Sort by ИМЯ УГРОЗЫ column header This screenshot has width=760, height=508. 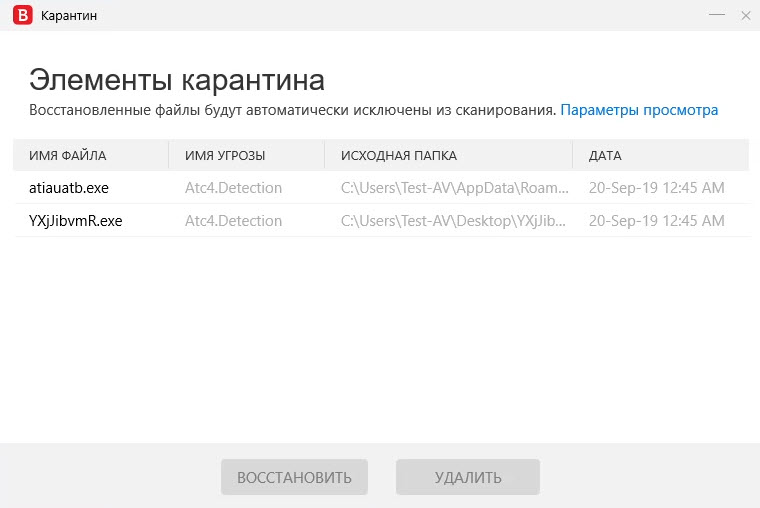click(x=225, y=156)
